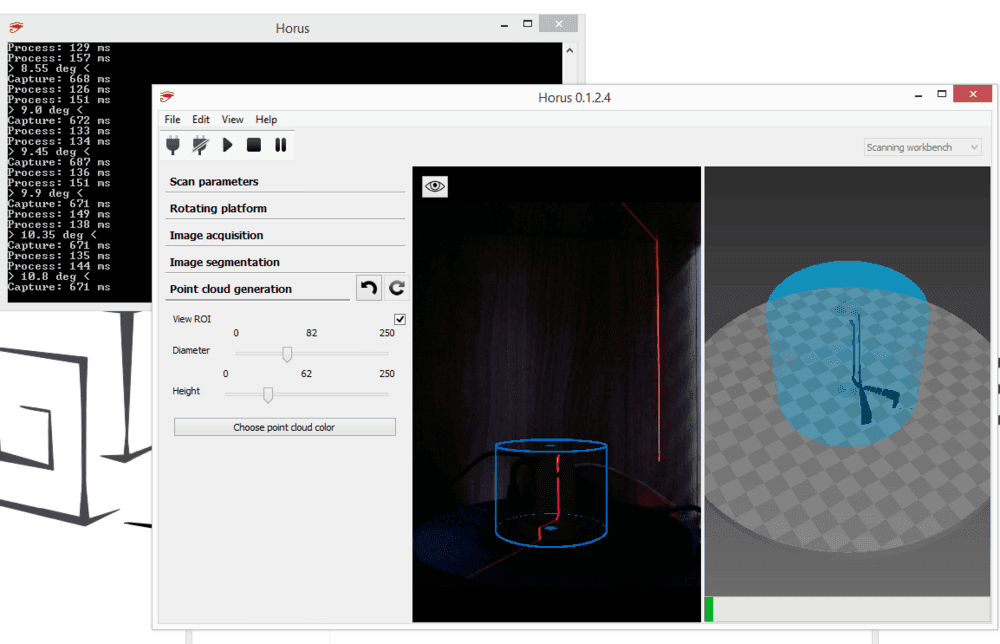Click Choose point cloud color button
Viewport: 1000px width, 644px height.
284,427
